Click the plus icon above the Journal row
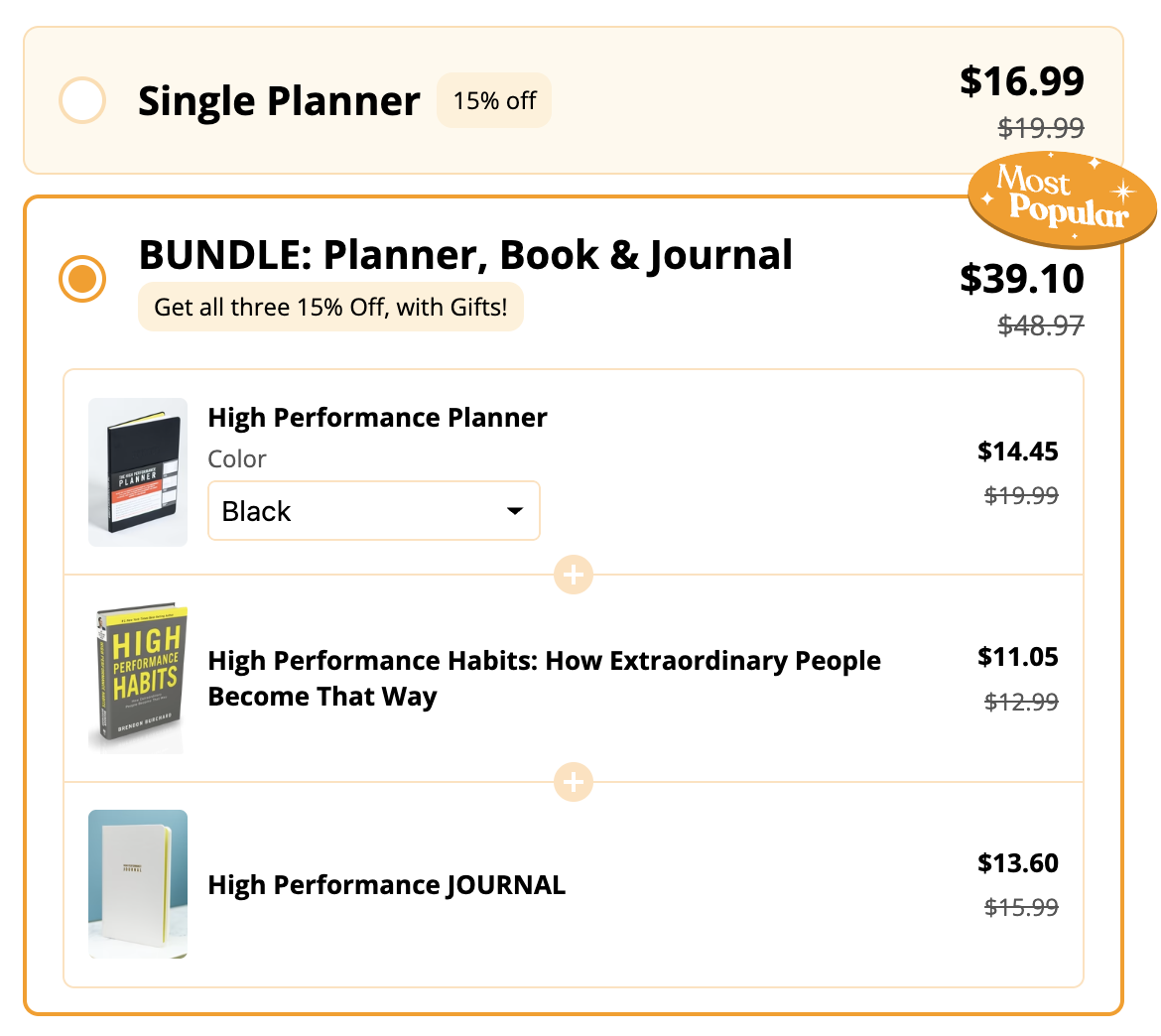The height and width of the screenshot is (1036, 1161). click(574, 782)
